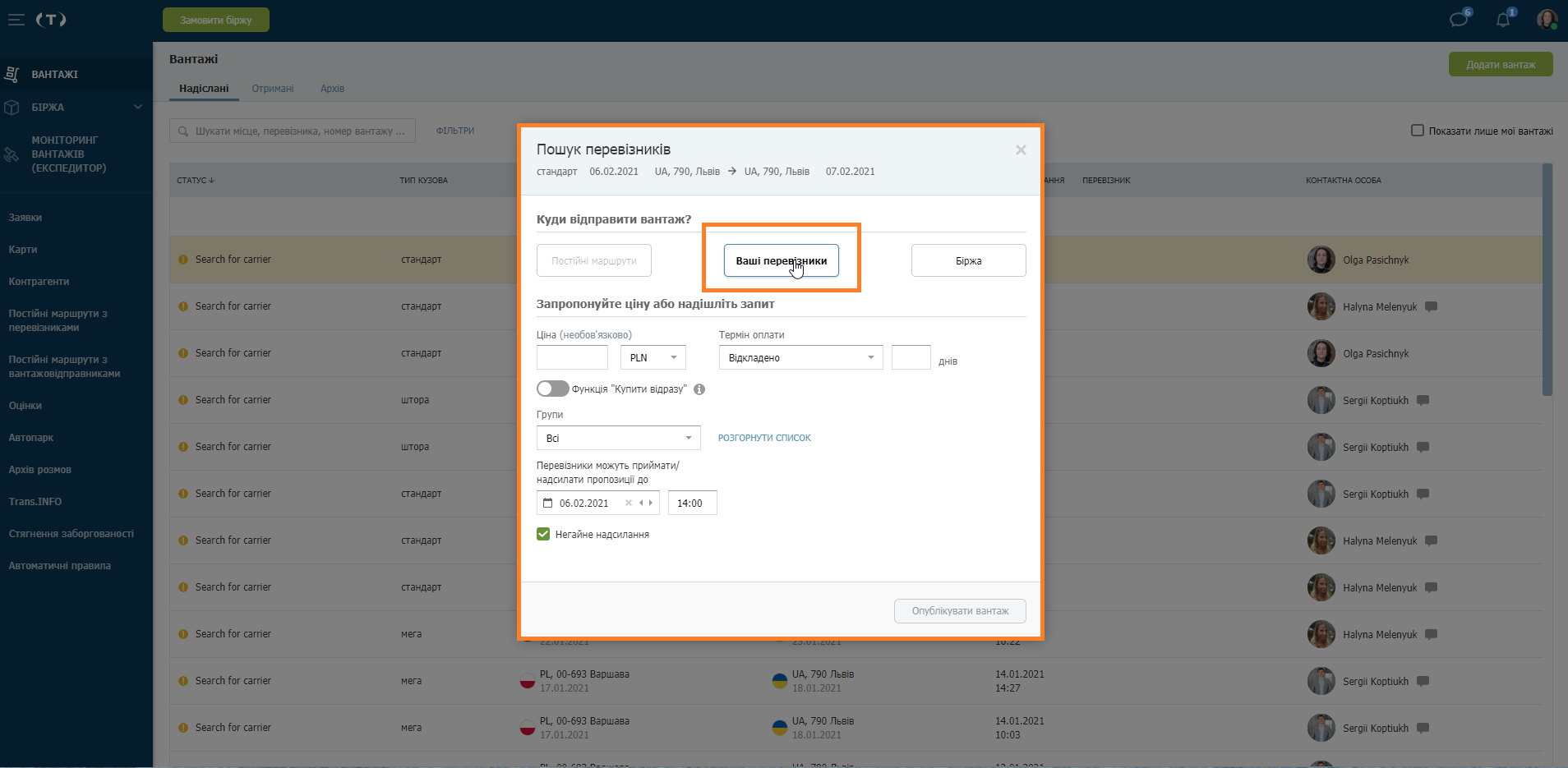This screenshot has height=768, width=1568.
Task: Open the PLN currency dropdown
Action: click(653, 357)
